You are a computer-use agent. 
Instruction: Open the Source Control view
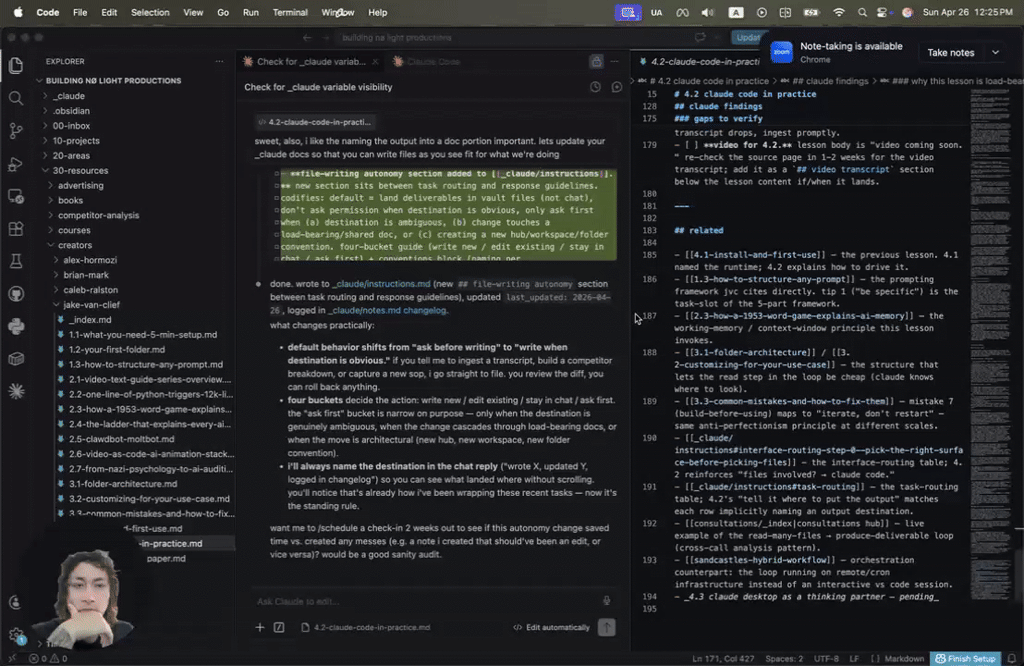point(16,131)
